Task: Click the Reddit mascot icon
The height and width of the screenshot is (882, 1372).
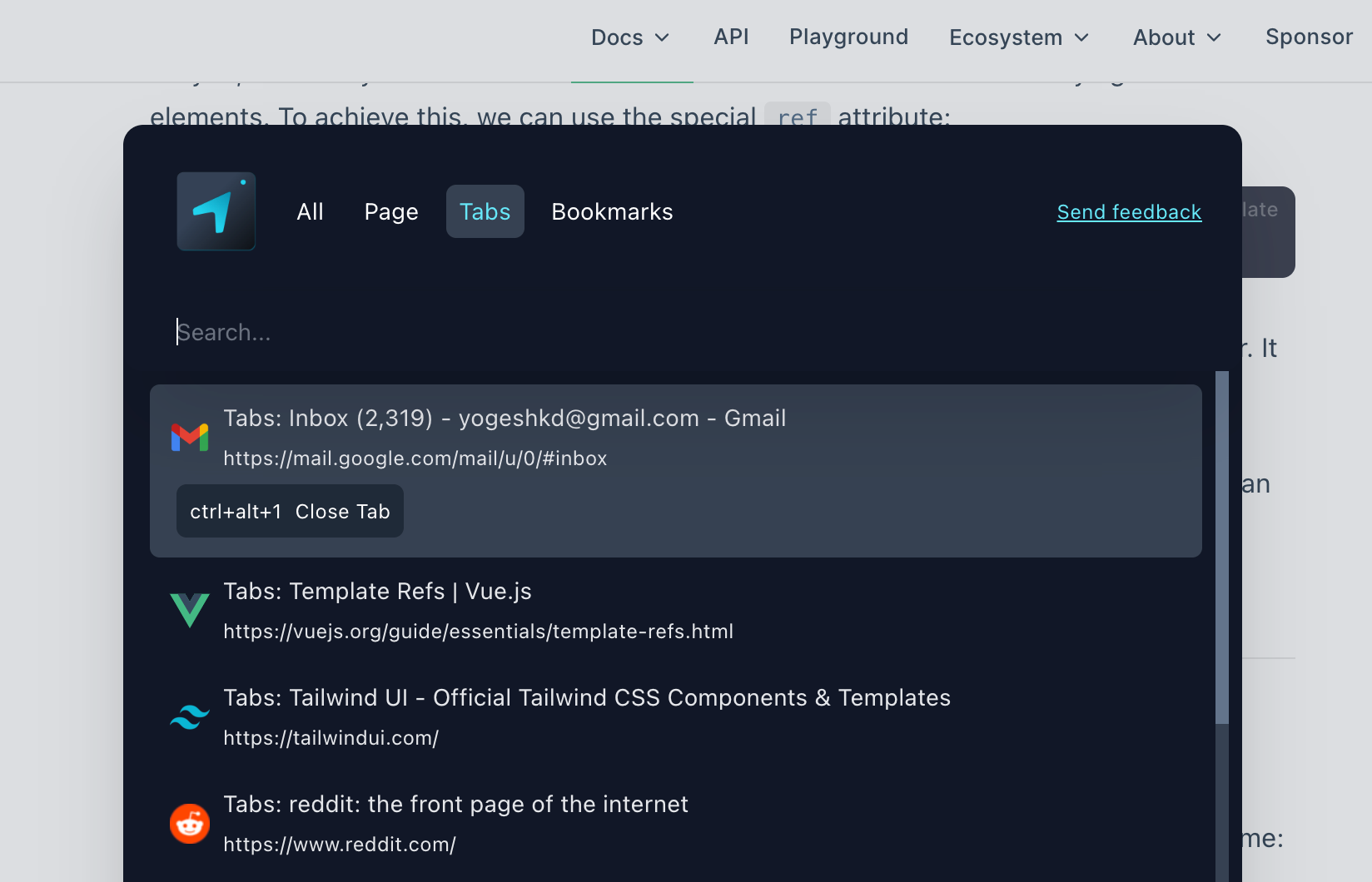Action: (x=190, y=824)
